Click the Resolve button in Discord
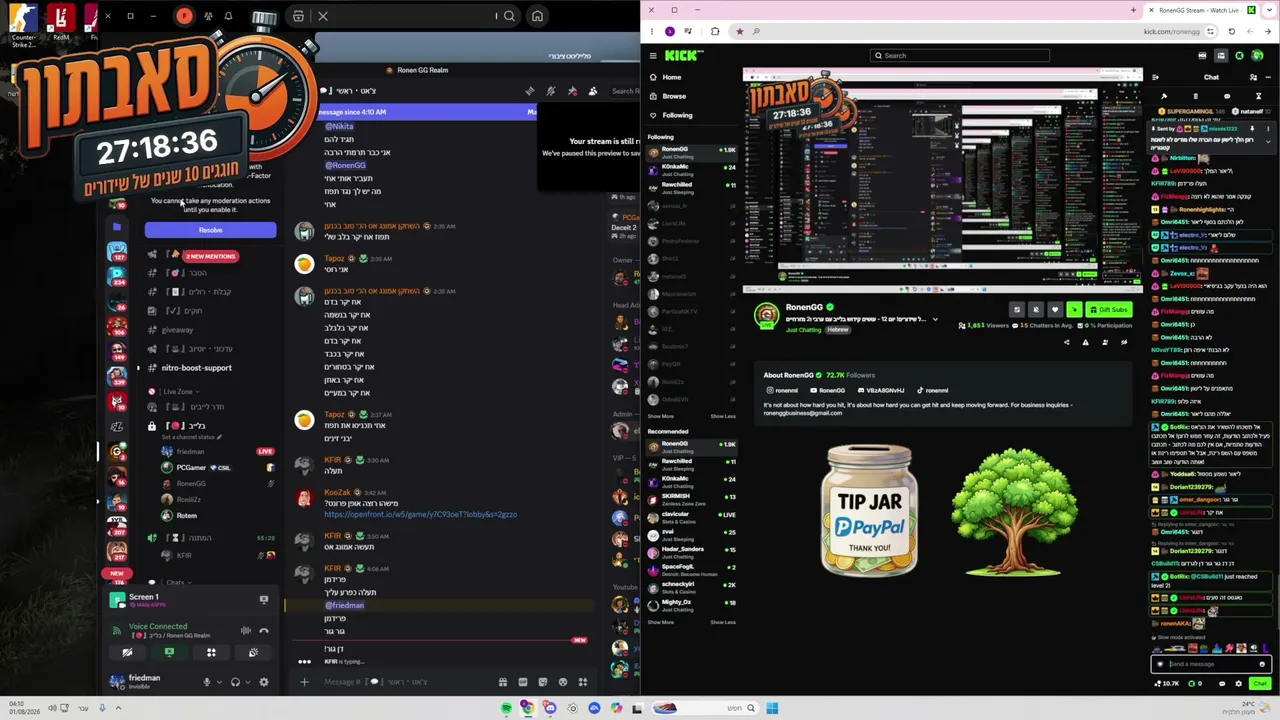The width and height of the screenshot is (1280, 720). tap(210, 230)
